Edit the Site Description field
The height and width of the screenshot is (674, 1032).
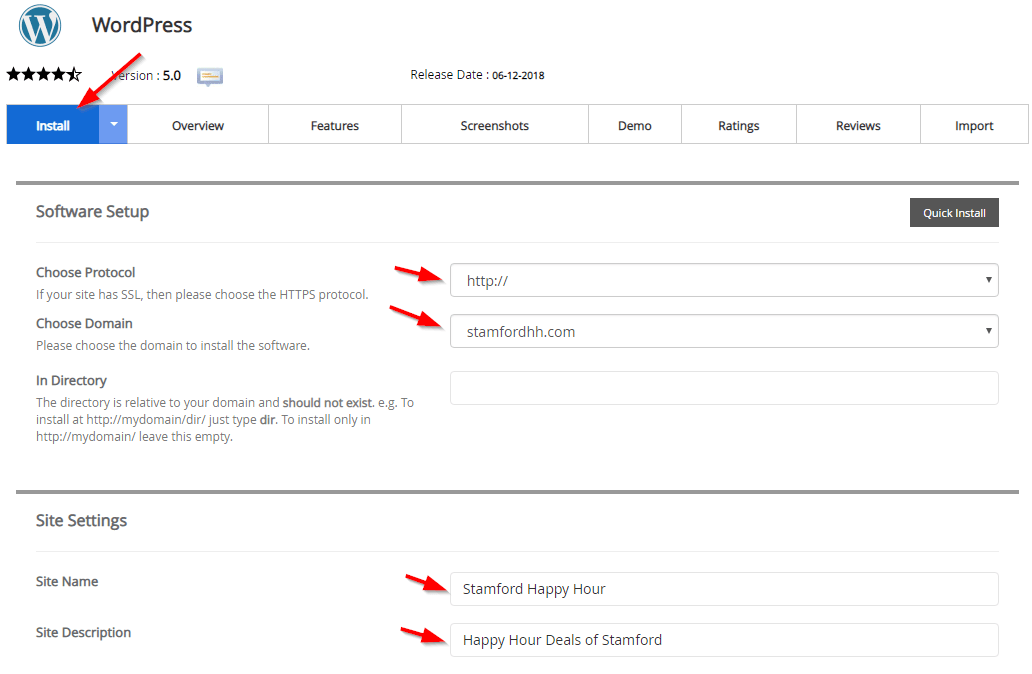724,640
